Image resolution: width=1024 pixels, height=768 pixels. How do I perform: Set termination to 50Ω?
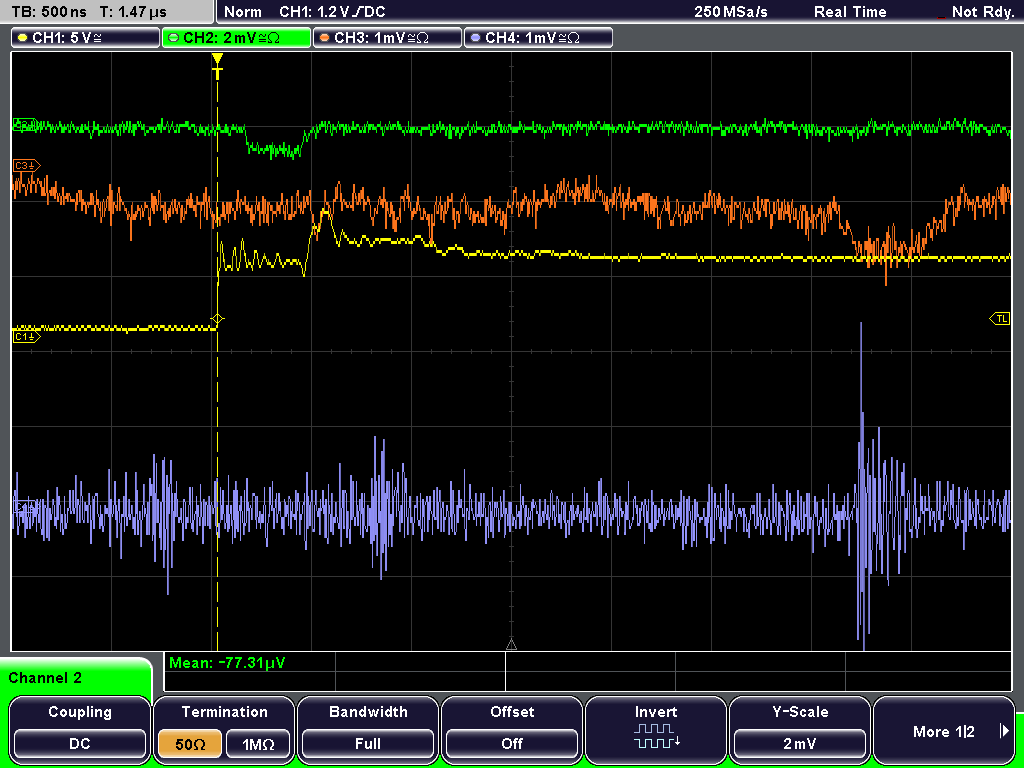pyautogui.click(x=190, y=744)
